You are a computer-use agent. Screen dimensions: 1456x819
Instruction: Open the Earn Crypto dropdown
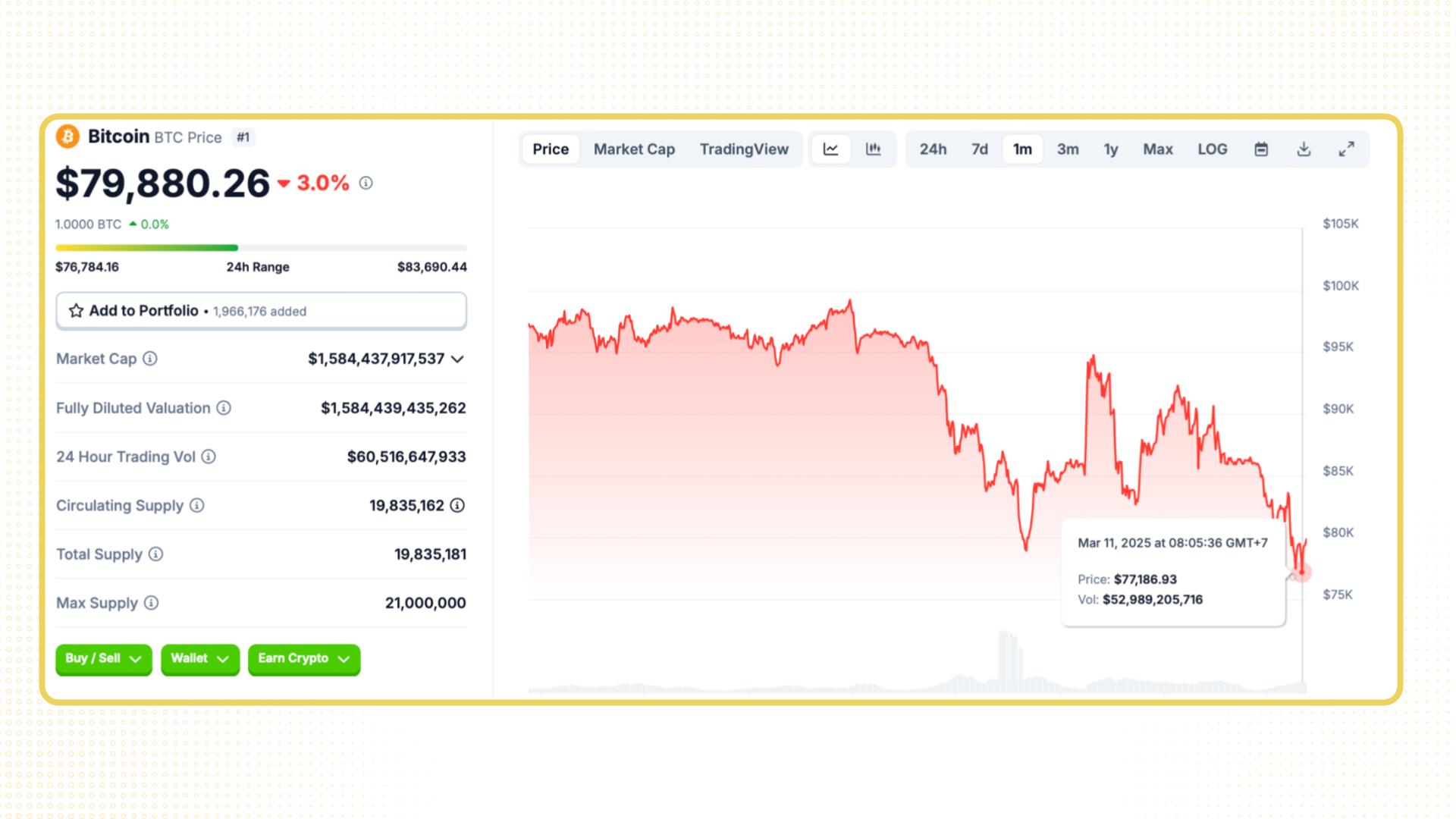coord(303,659)
